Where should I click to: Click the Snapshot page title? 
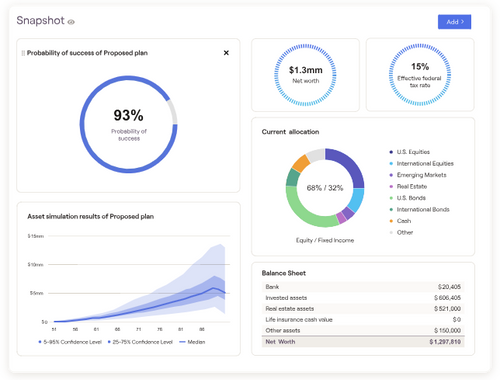pyautogui.click(x=40, y=21)
